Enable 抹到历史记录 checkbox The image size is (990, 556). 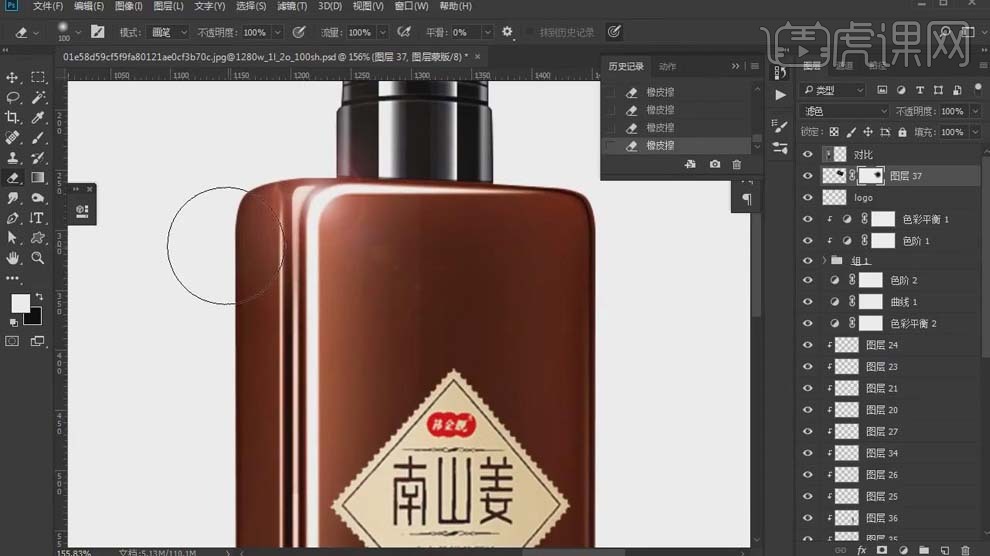529,32
